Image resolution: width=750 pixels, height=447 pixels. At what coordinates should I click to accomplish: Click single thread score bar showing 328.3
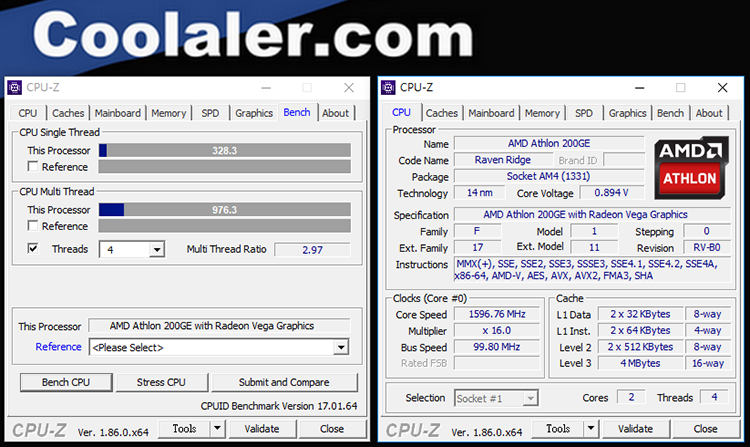pos(224,151)
